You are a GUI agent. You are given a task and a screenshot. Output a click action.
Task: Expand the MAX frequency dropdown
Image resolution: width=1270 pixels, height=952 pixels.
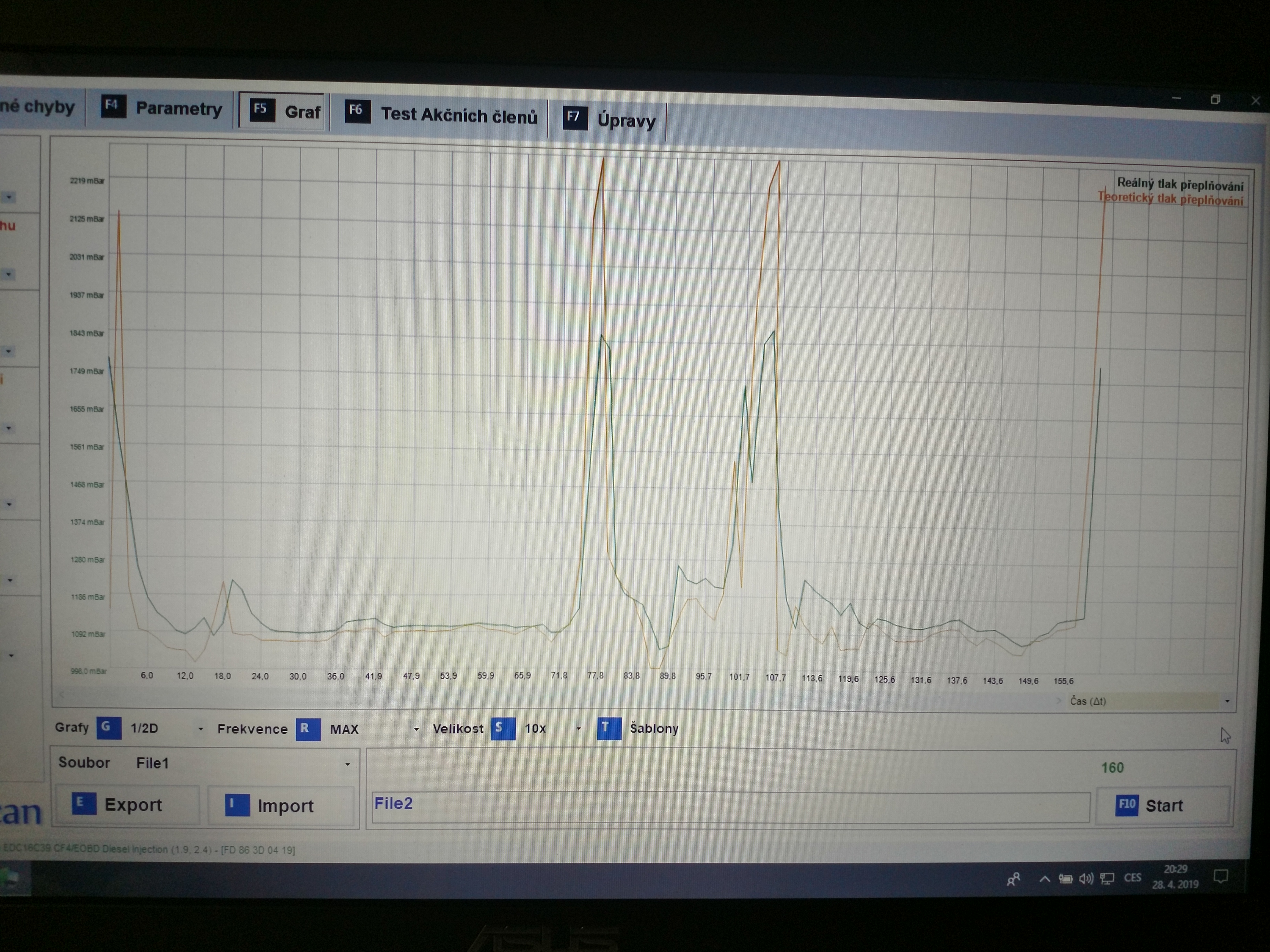tap(416, 730)
